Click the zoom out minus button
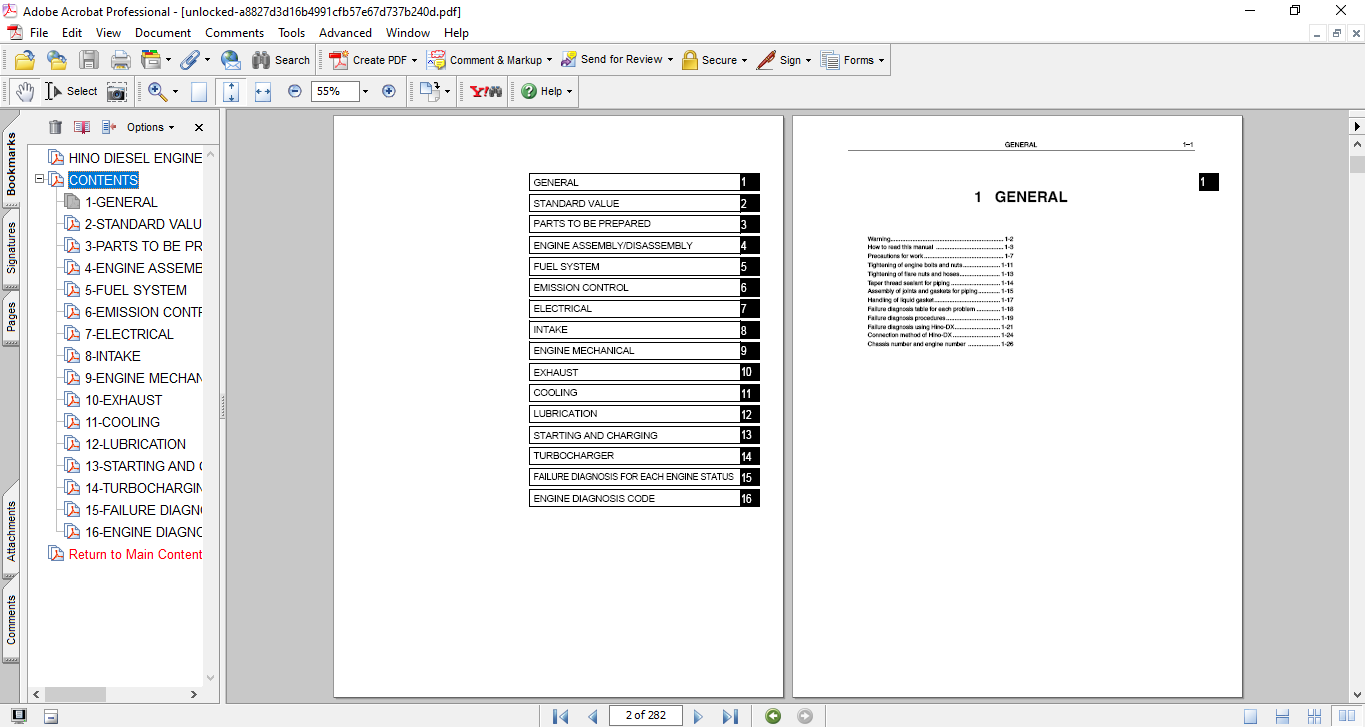This screenshot has width=1365, height=727. tap(295, 91)
